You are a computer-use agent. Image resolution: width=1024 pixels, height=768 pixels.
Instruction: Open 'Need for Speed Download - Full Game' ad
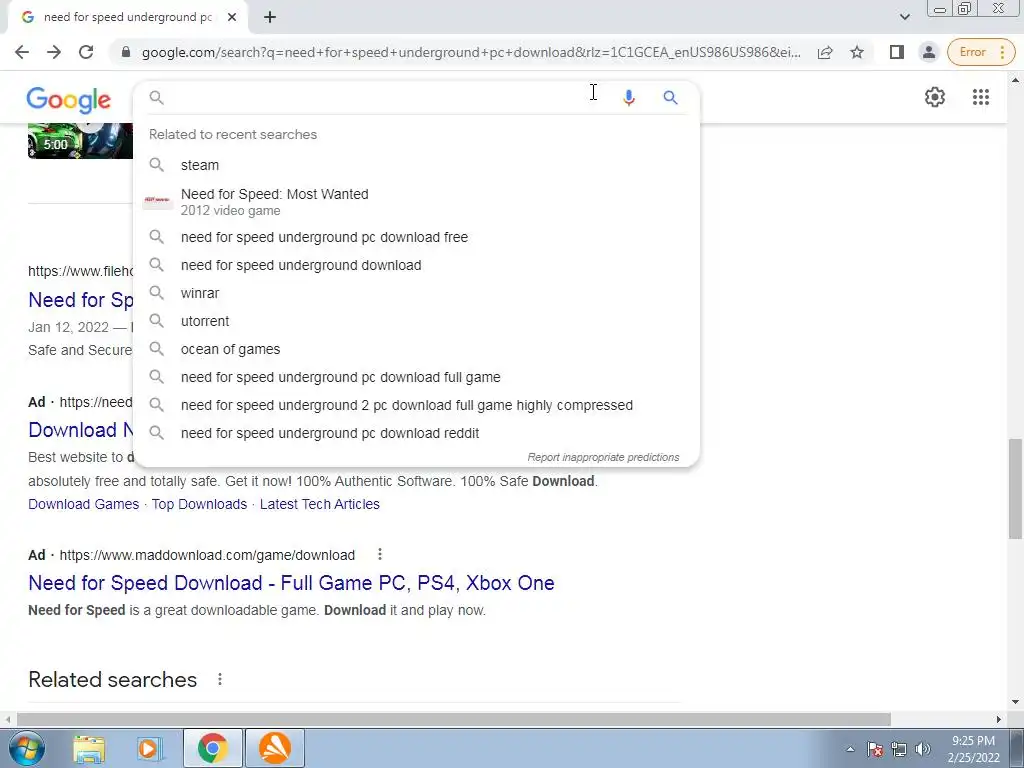(x=291, y=583)
